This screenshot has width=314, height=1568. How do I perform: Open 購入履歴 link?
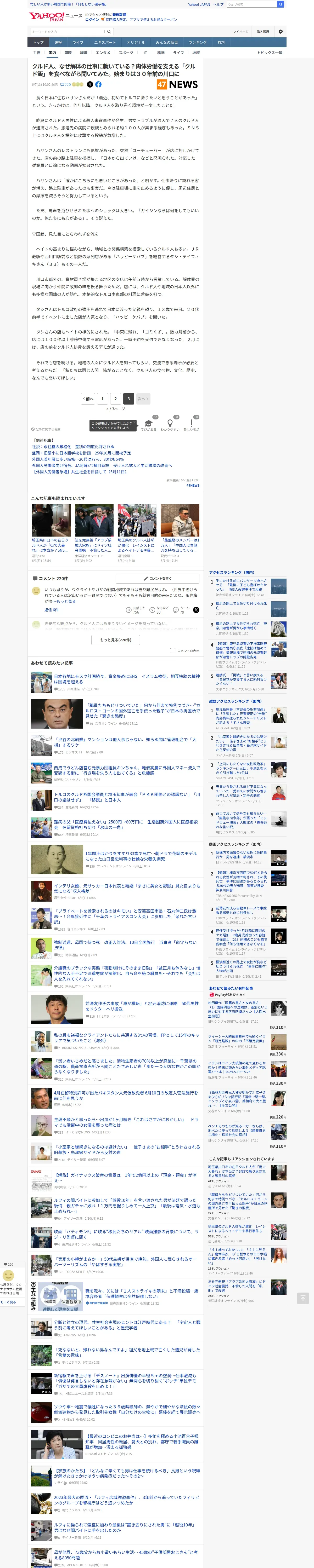click(263, 32)
